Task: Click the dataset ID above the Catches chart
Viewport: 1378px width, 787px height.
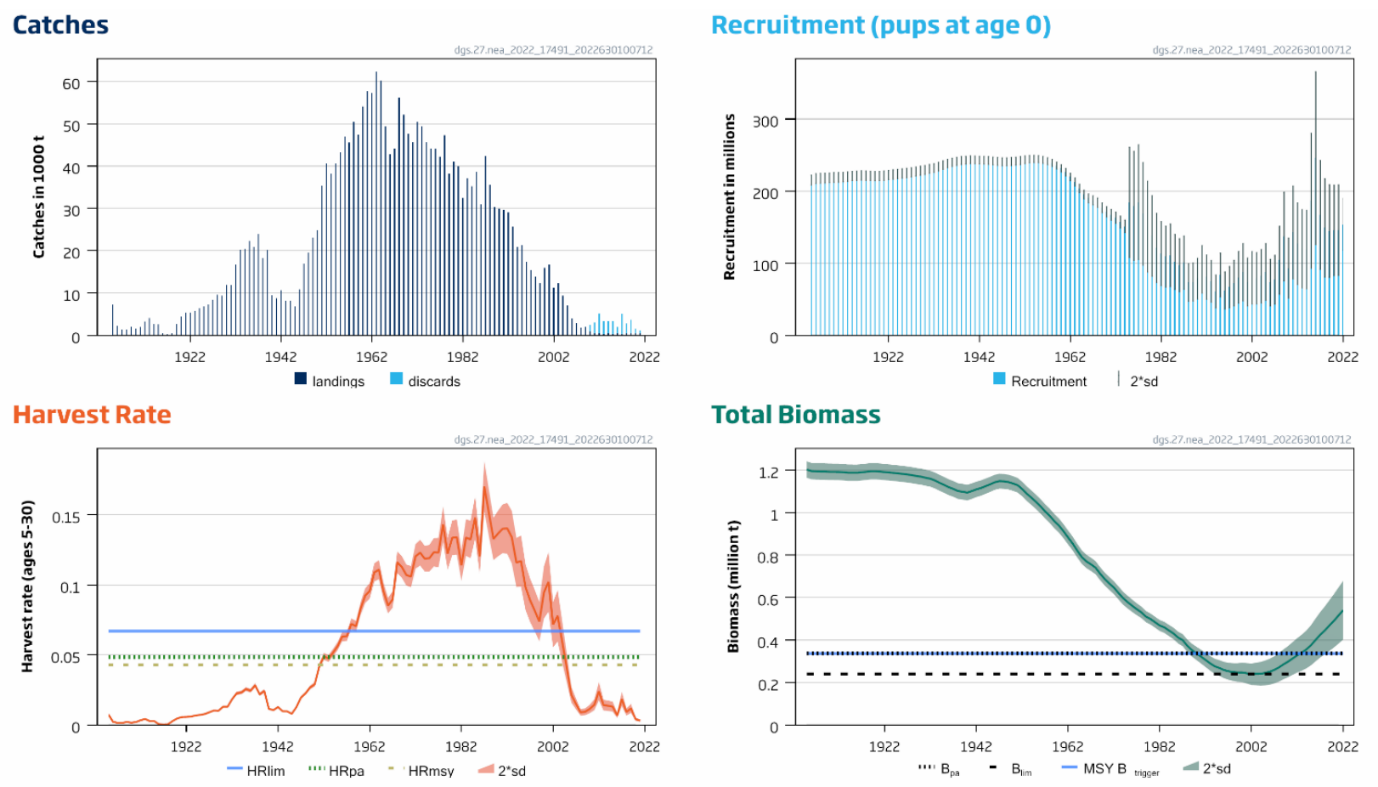Action: (x=554, y=50)
